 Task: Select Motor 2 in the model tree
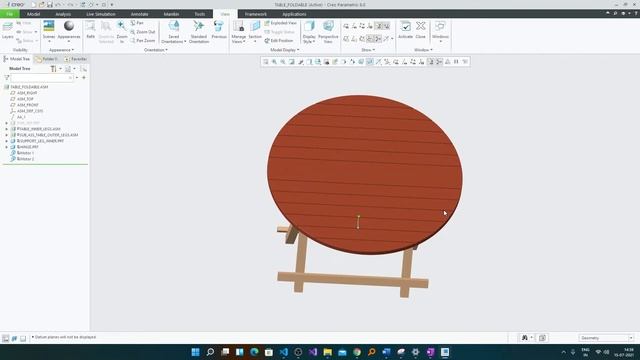pos(22,159)
